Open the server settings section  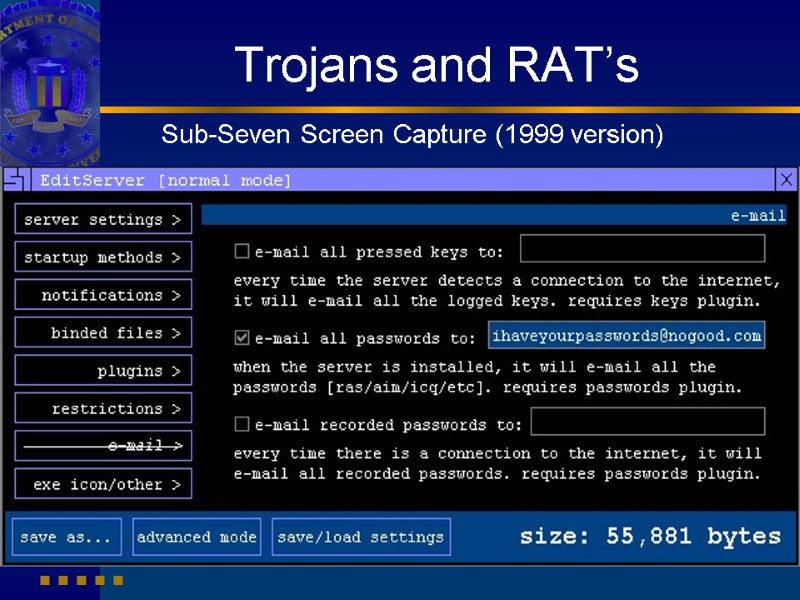point(103,219)
